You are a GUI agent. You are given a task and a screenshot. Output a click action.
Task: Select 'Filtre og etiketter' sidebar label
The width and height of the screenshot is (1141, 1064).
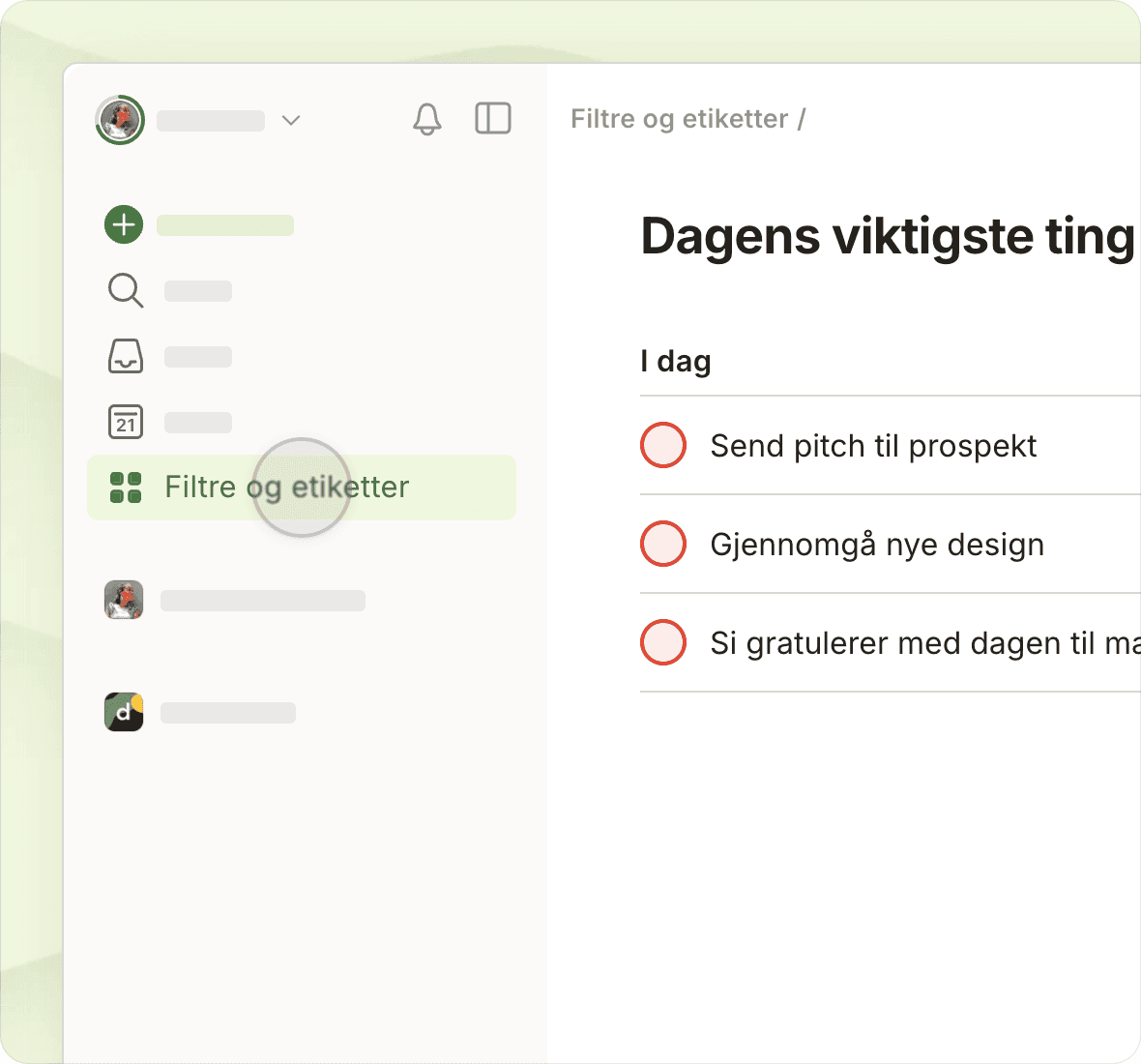point(287,487)
